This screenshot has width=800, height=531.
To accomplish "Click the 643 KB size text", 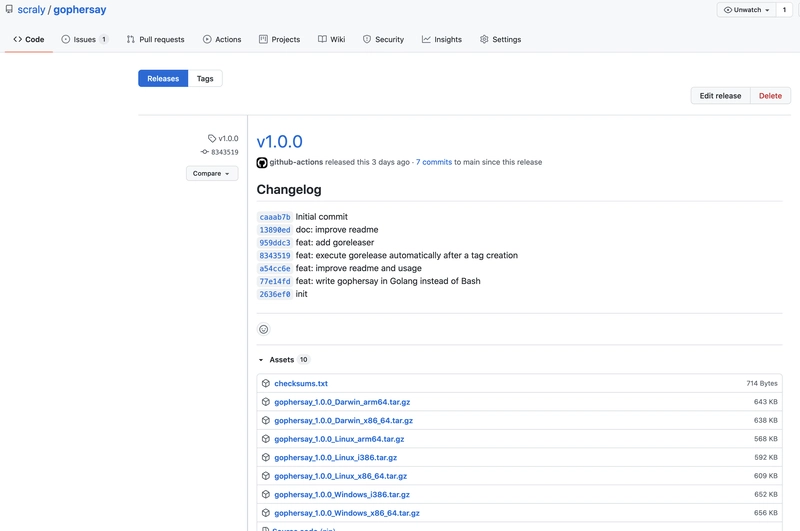I will click(x=766, y=402).
